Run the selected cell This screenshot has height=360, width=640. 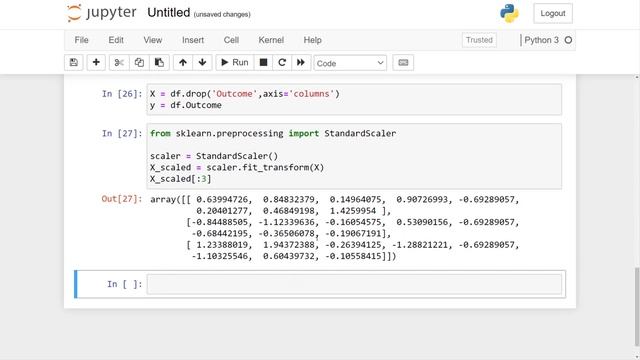235,62
